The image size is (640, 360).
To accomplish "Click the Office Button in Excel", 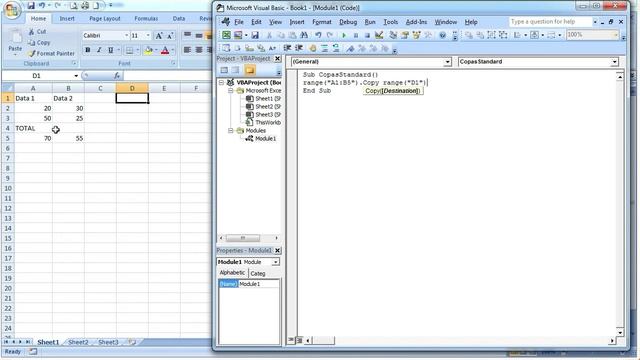I will tap(12, 10).
